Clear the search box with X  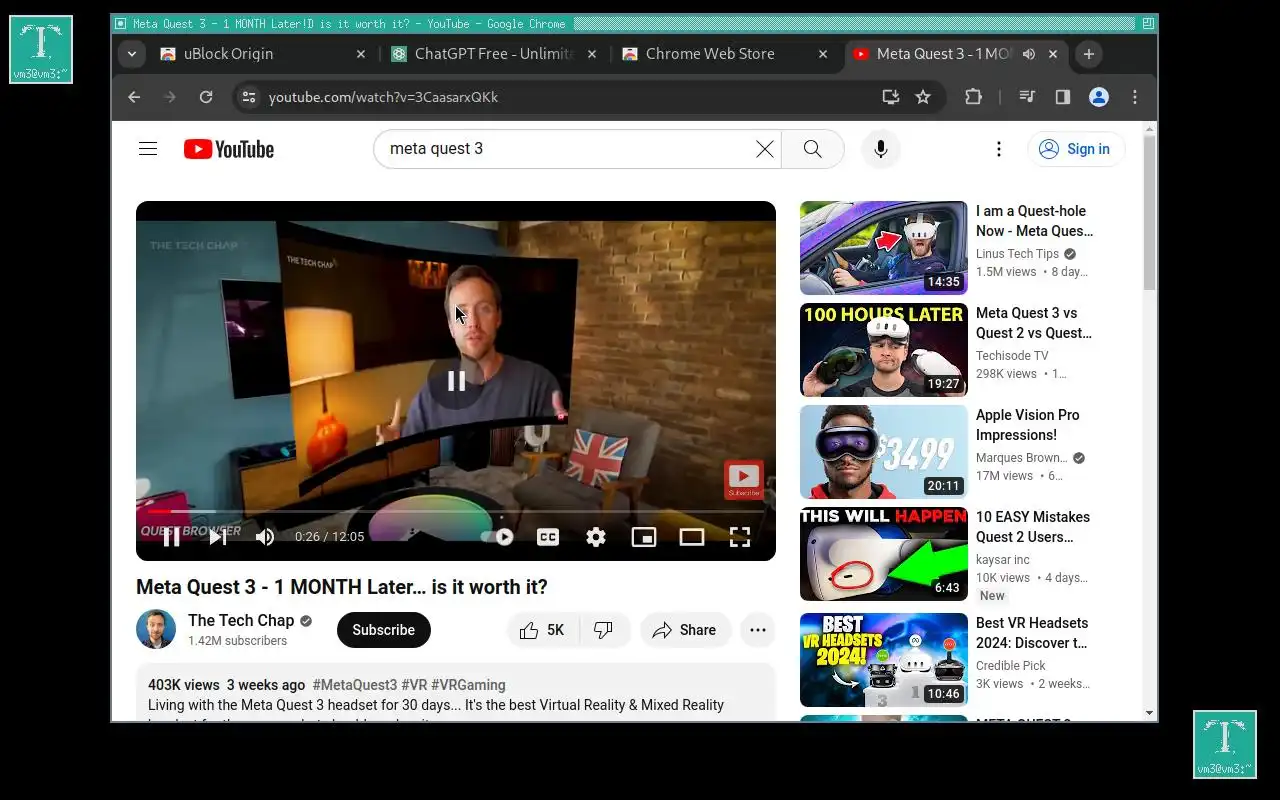[764, 149]
